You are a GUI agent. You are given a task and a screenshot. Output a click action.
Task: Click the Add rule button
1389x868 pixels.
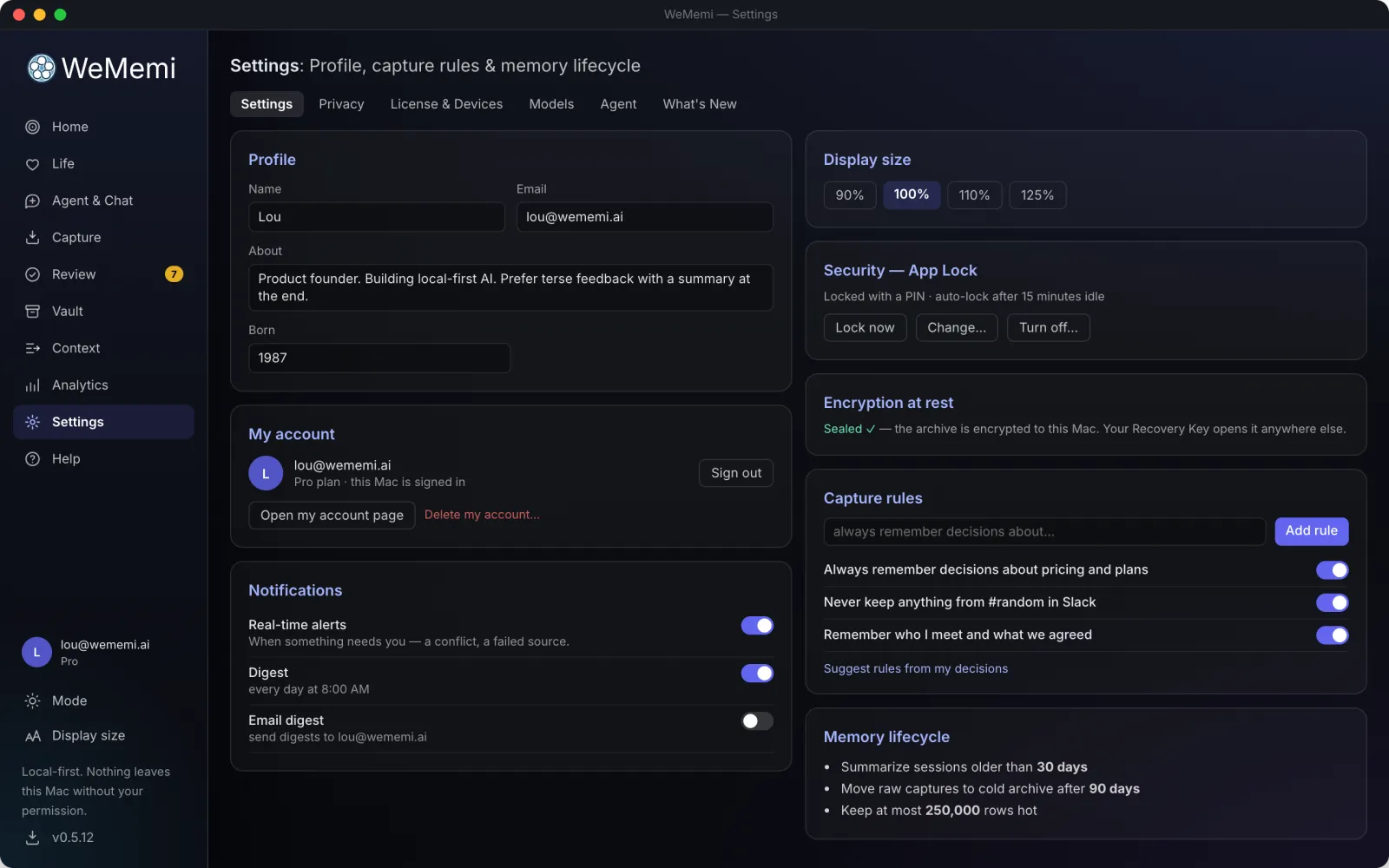(1311, 531)
